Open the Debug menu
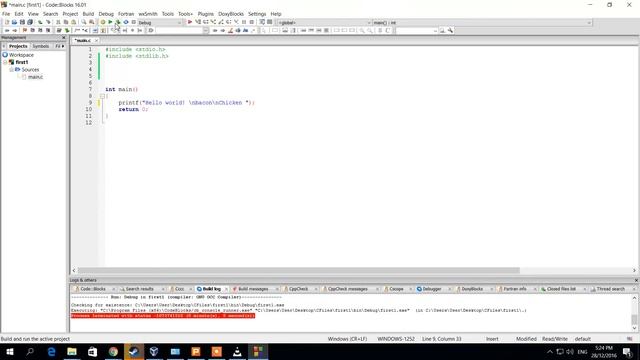This screenshot has width=640, height=360. click(x=106, y=14)
